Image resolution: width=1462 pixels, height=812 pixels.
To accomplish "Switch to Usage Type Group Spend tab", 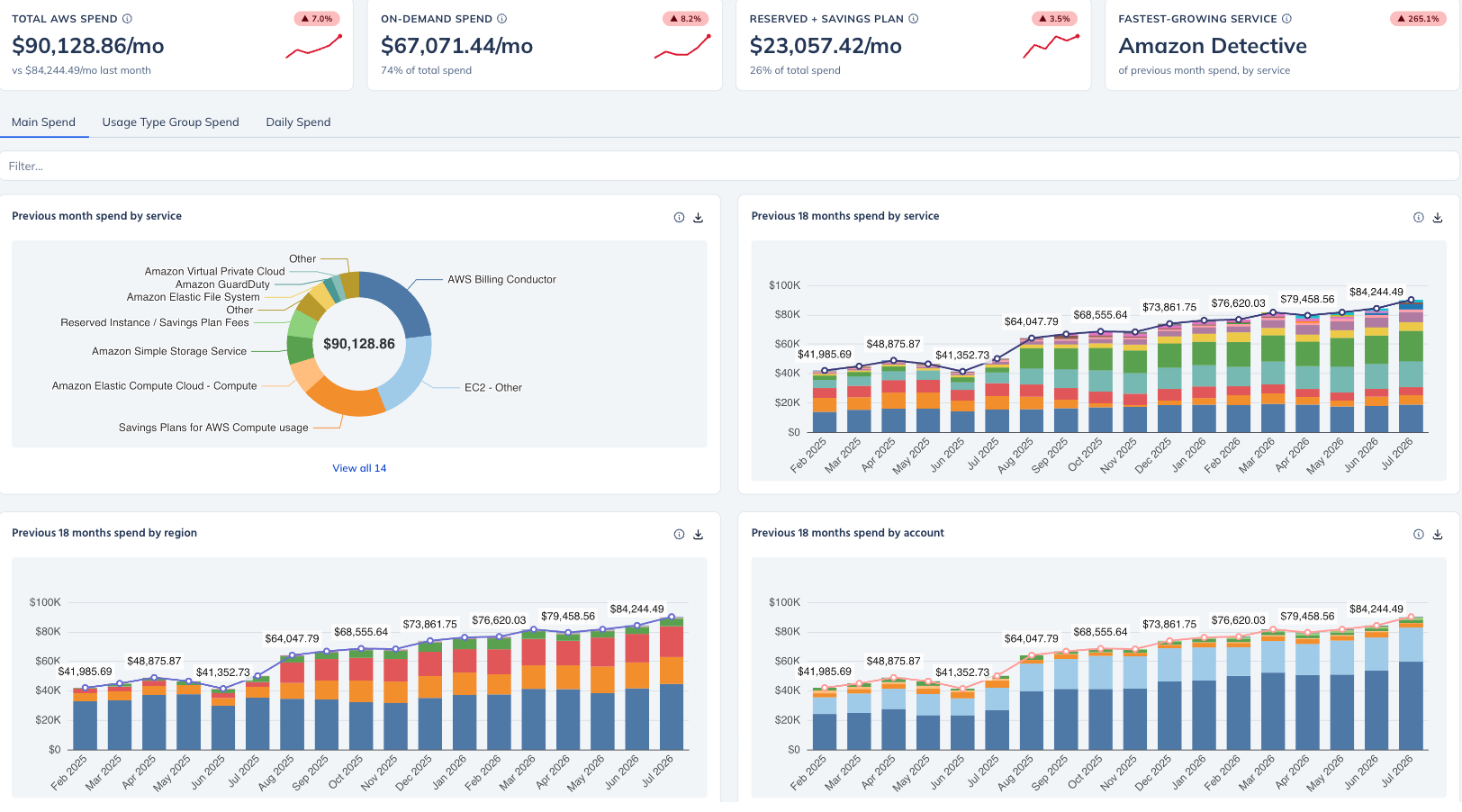I will [x=170, y=122].
